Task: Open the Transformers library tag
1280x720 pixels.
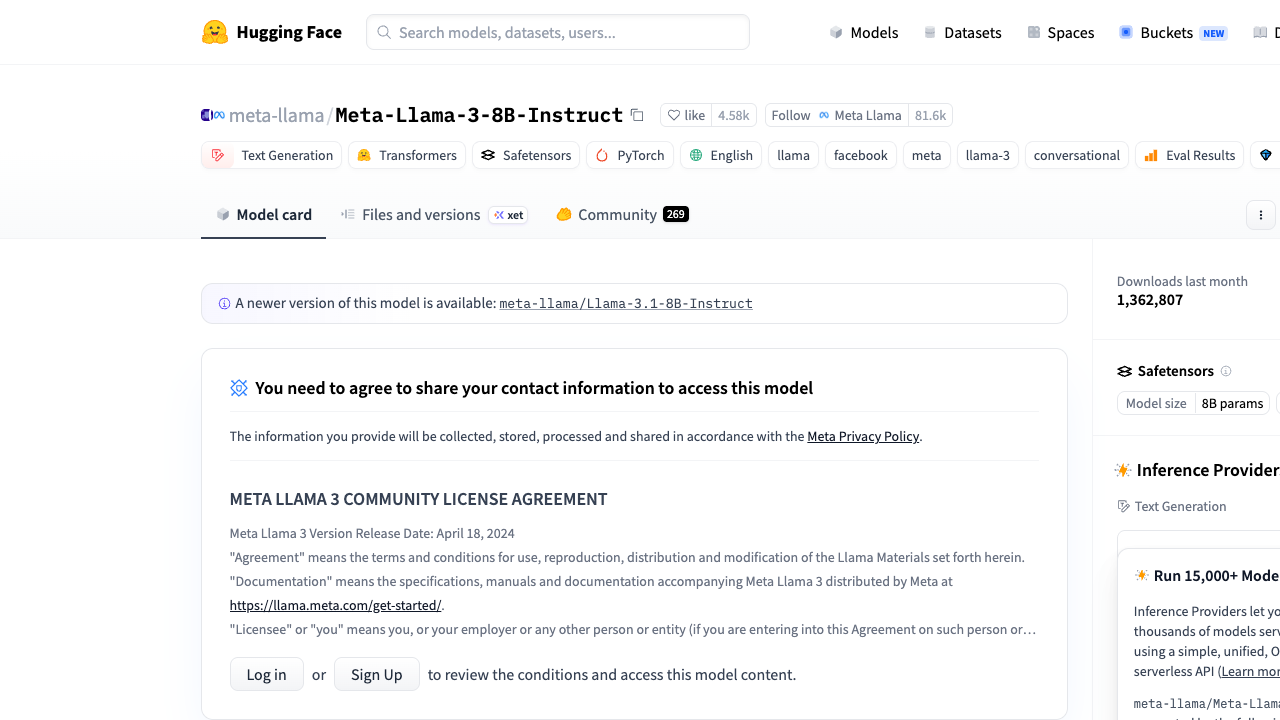Action: pos(407,155)
